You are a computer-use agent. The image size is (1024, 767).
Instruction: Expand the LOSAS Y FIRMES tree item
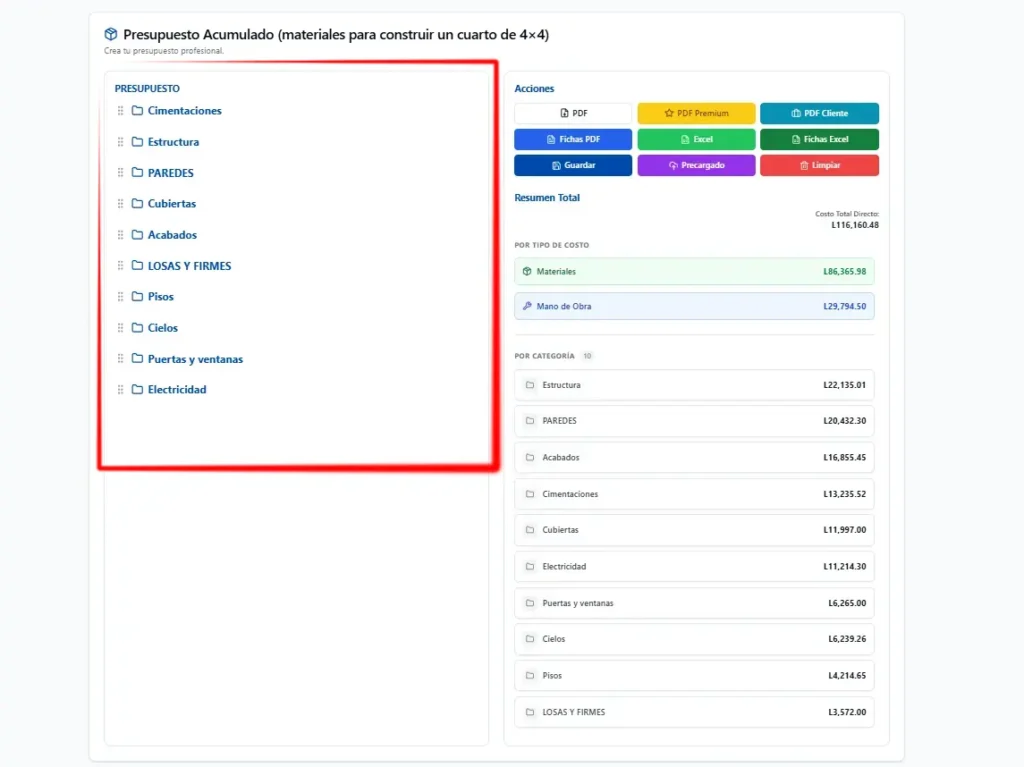pos(189,266)
